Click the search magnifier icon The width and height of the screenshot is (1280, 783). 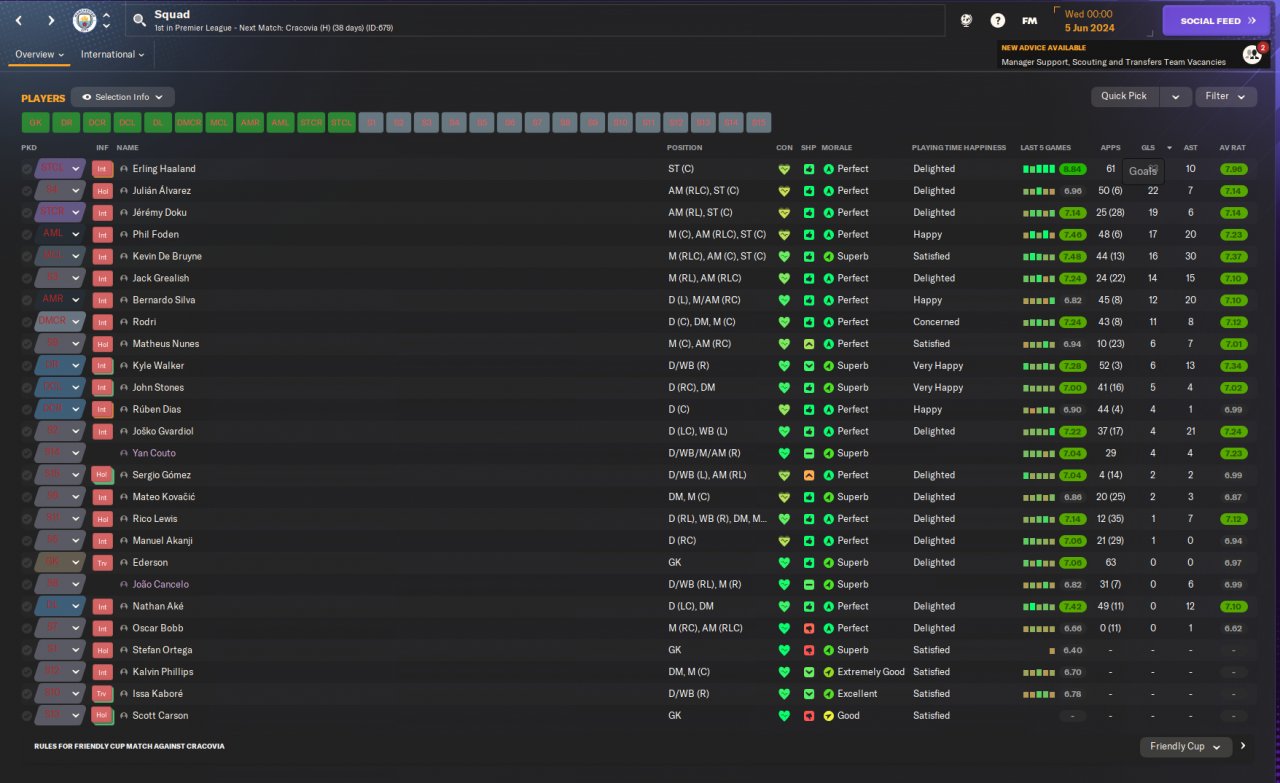pyautogui.click(x=139, y=20)
